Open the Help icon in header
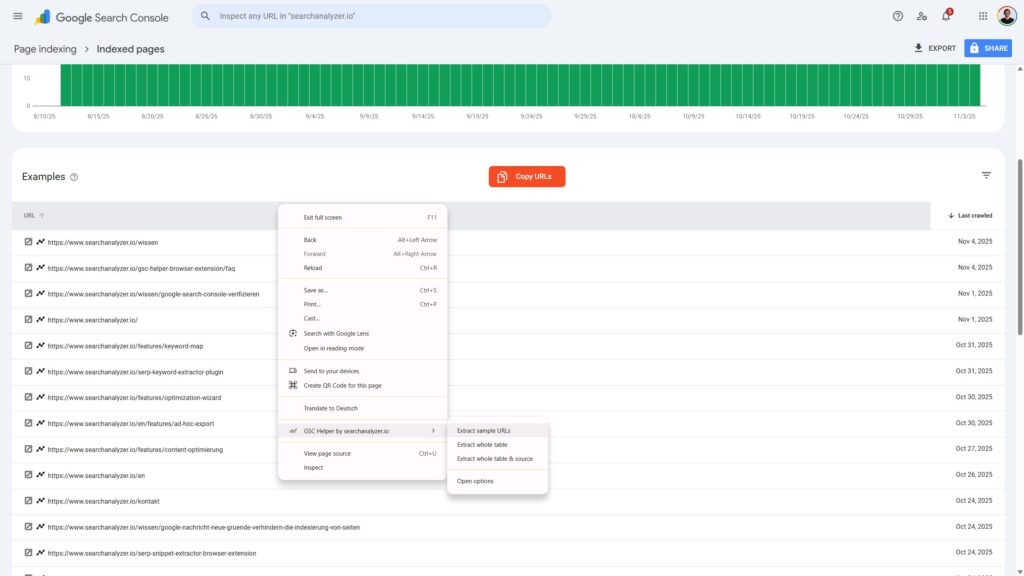This screenshot has width=1024, height=576. (897, 16)
